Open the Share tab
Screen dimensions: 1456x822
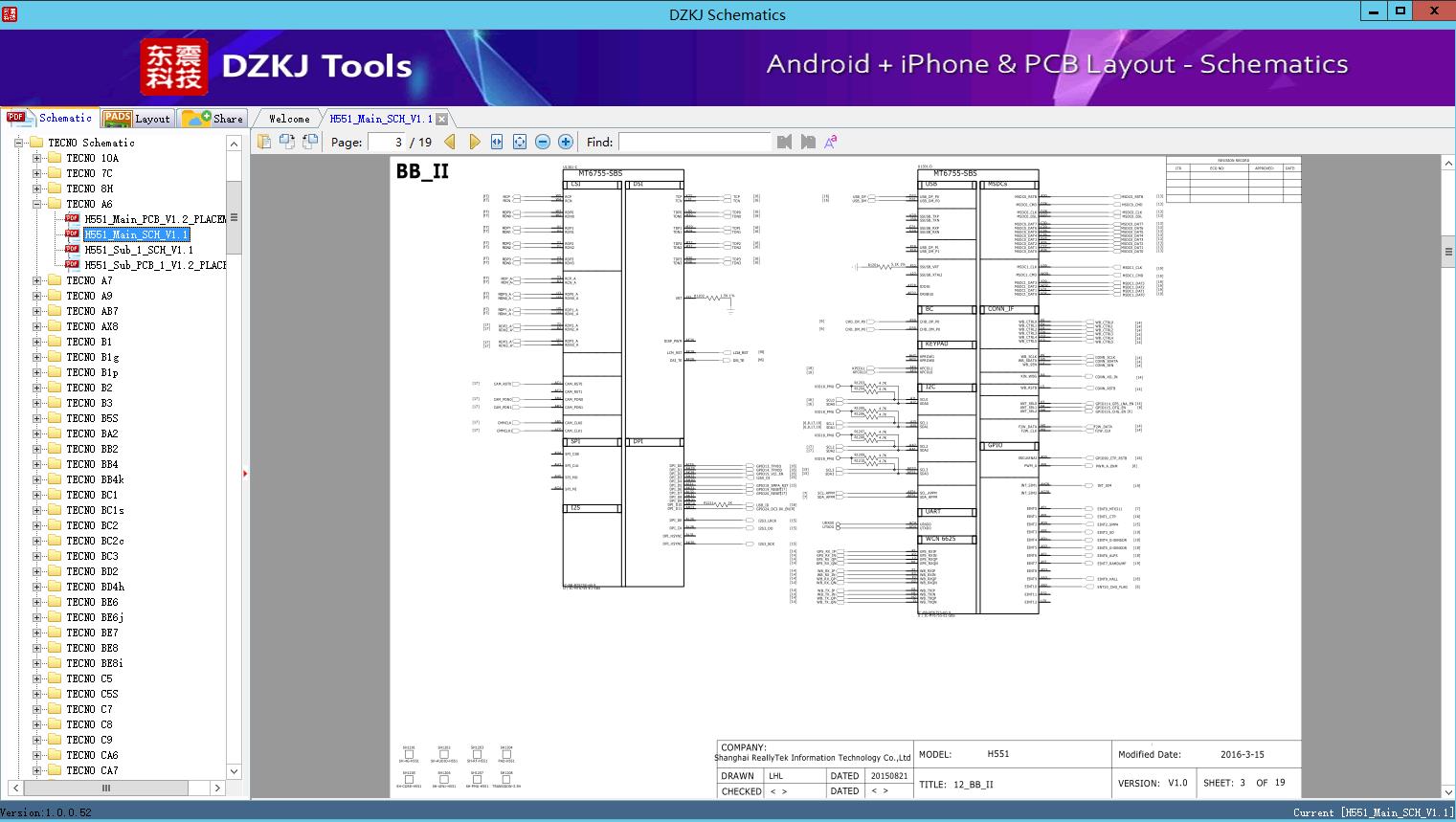coord(213,119)
